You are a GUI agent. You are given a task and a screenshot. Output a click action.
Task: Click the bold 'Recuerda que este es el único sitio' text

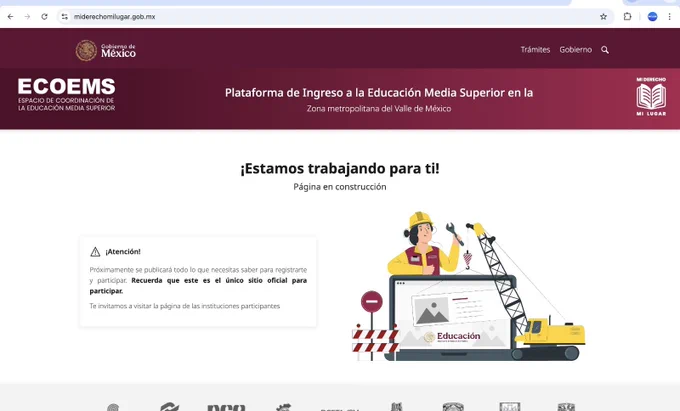click(x=198, y=285)
